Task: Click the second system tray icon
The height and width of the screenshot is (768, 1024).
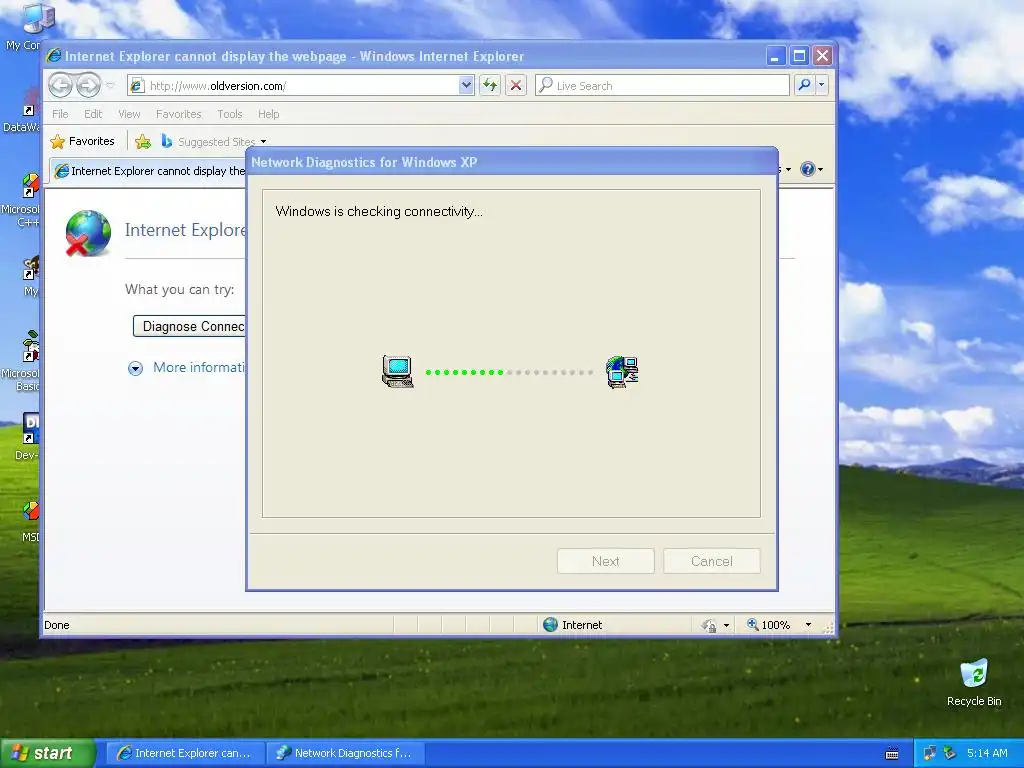Action: [950, 753]
